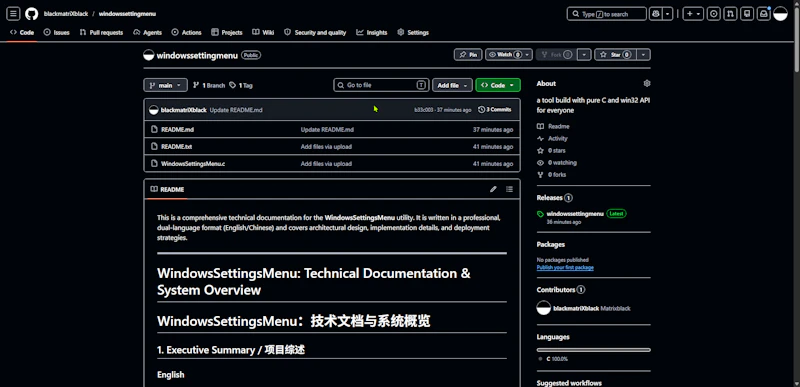Open the Add file dropdown
Image resolution: width=800 pixels, height=387 pixels.
pos(452,85)
